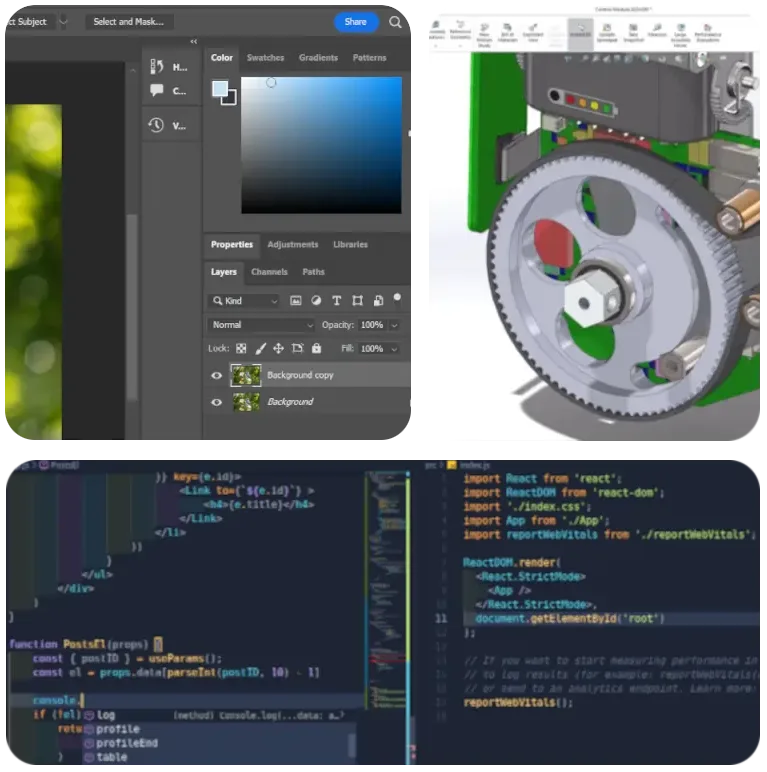Filter layers for shape layers
767x772 pixels.
click(x=357, y=301)
